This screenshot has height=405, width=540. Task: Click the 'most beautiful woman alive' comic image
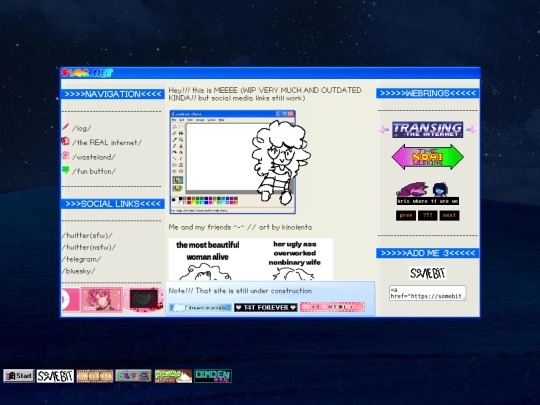point(251,259)
